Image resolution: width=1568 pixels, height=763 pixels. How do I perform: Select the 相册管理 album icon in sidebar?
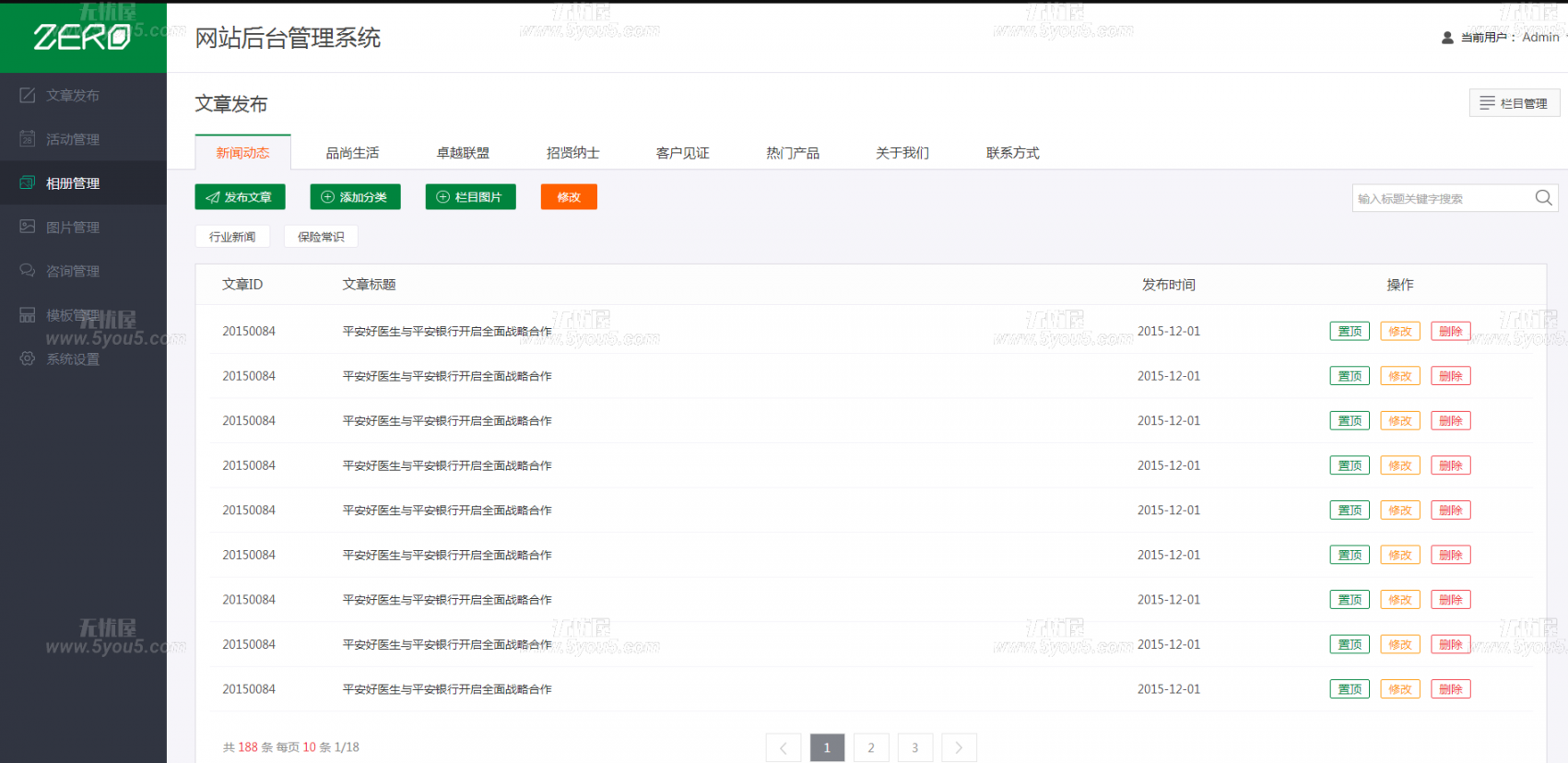[28, 182]
